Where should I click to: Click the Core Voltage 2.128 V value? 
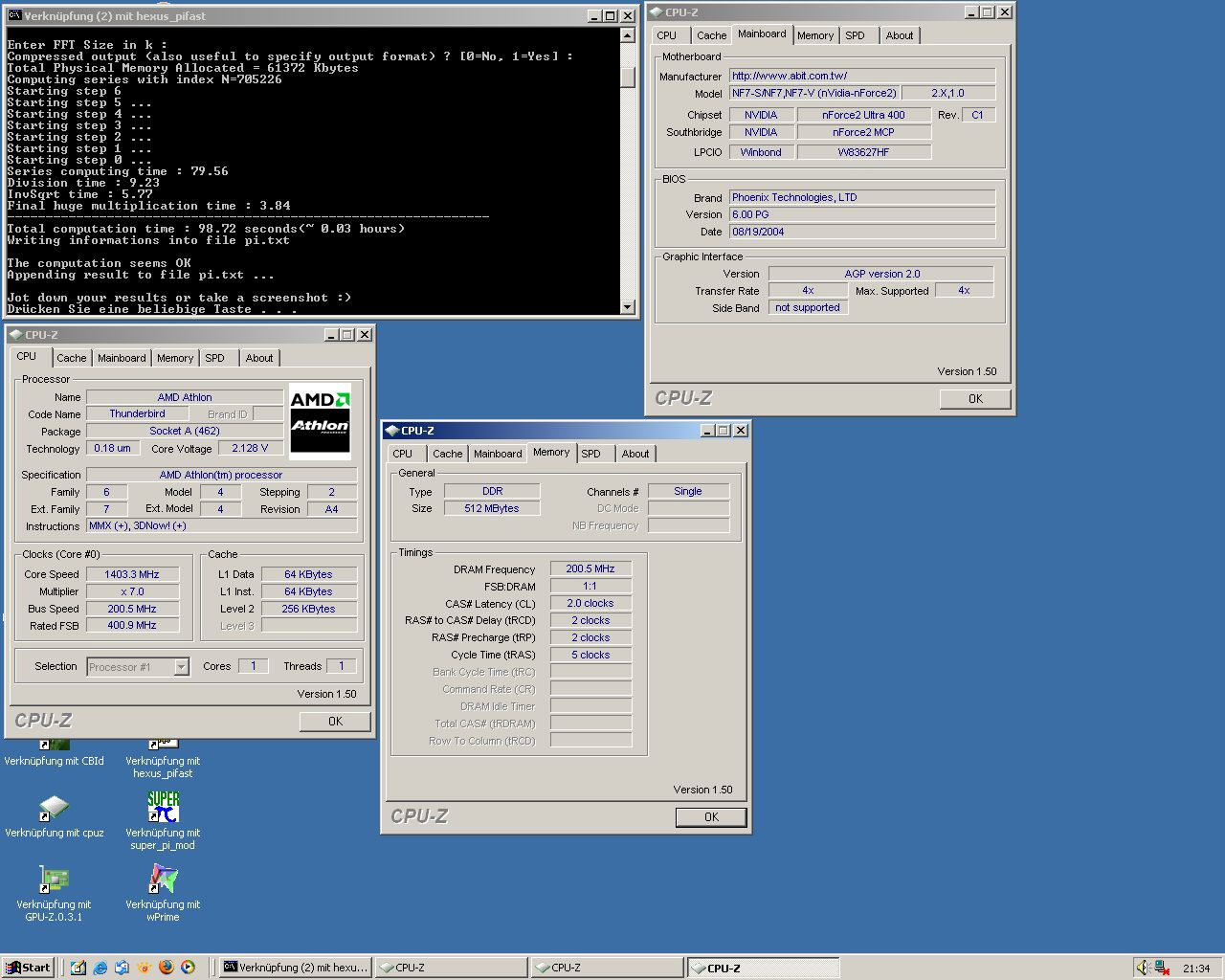coord(251,448)
